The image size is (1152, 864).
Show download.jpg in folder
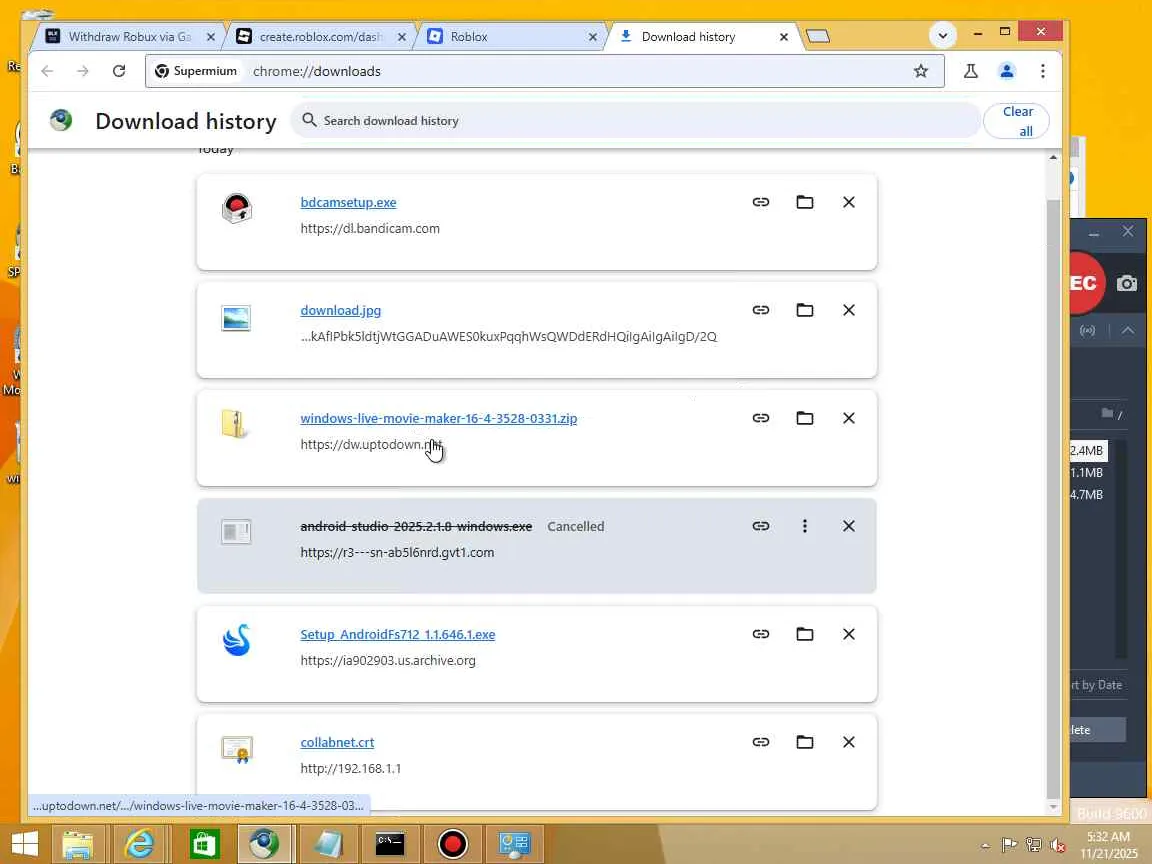804,310
